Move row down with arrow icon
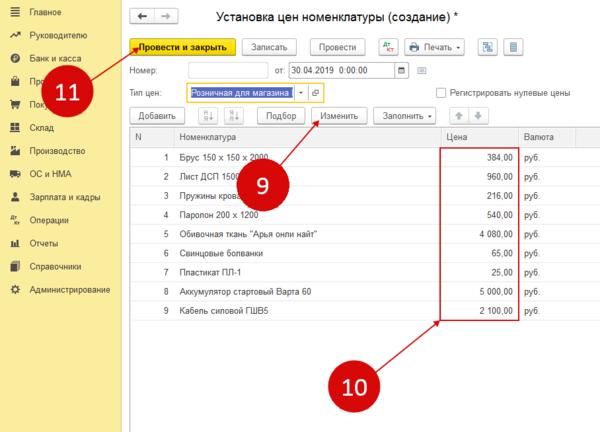The image size is (600, 432). coord(480,116)
